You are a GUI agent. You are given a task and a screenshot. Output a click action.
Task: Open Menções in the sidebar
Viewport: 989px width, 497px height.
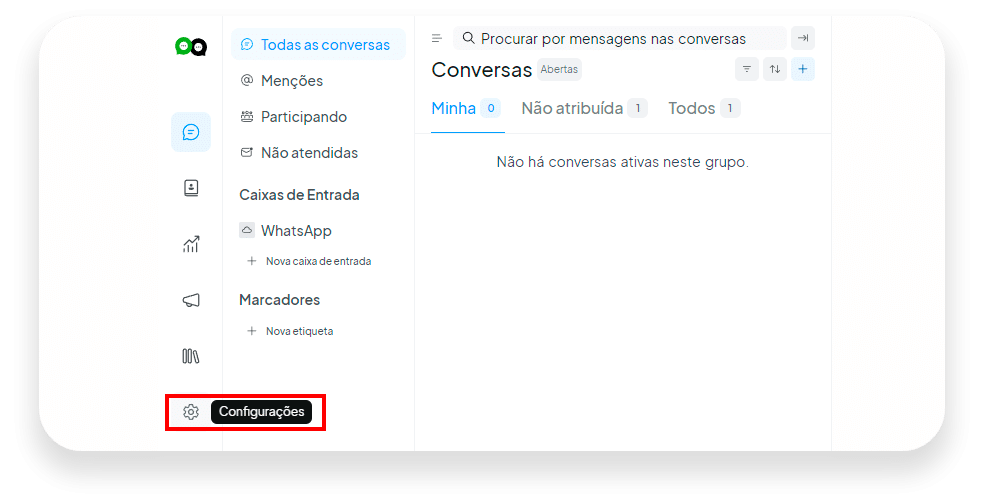pos(282,81)
